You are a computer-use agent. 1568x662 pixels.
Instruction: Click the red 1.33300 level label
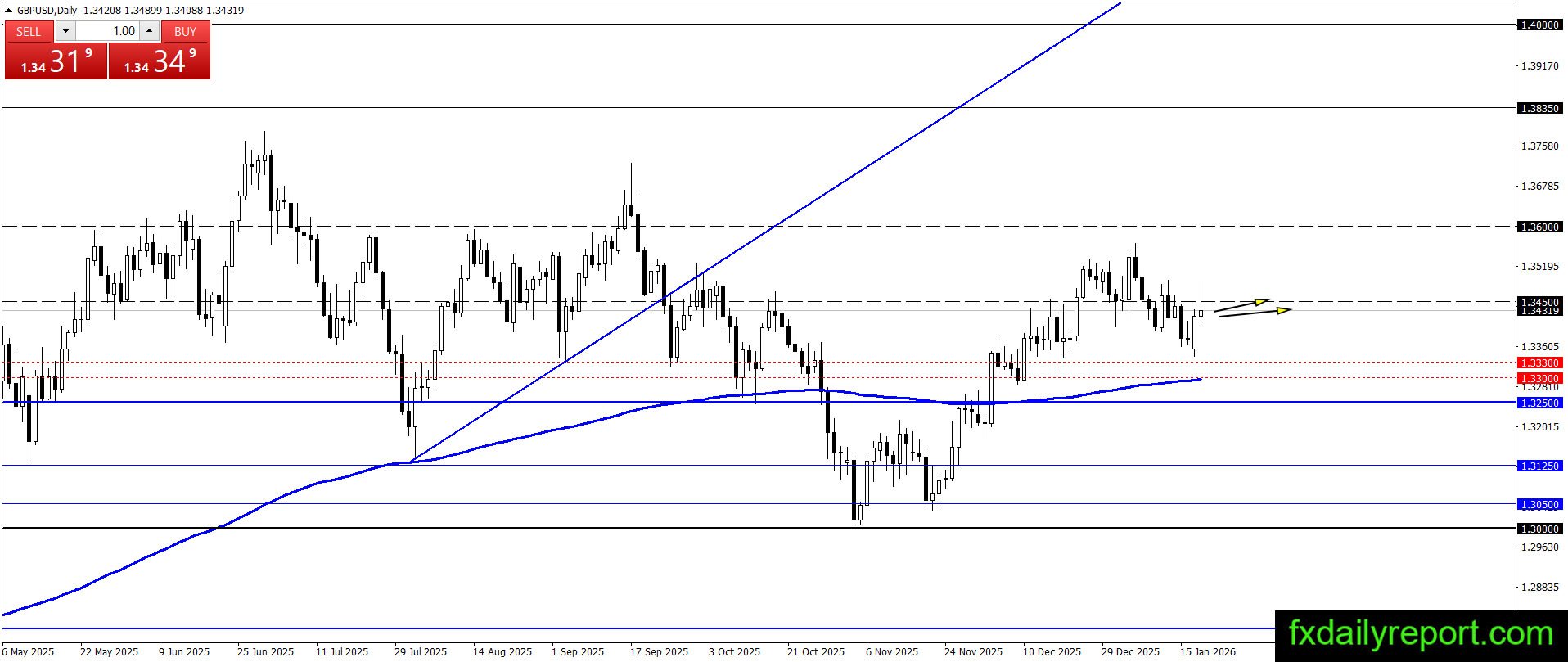[1540, 363]
